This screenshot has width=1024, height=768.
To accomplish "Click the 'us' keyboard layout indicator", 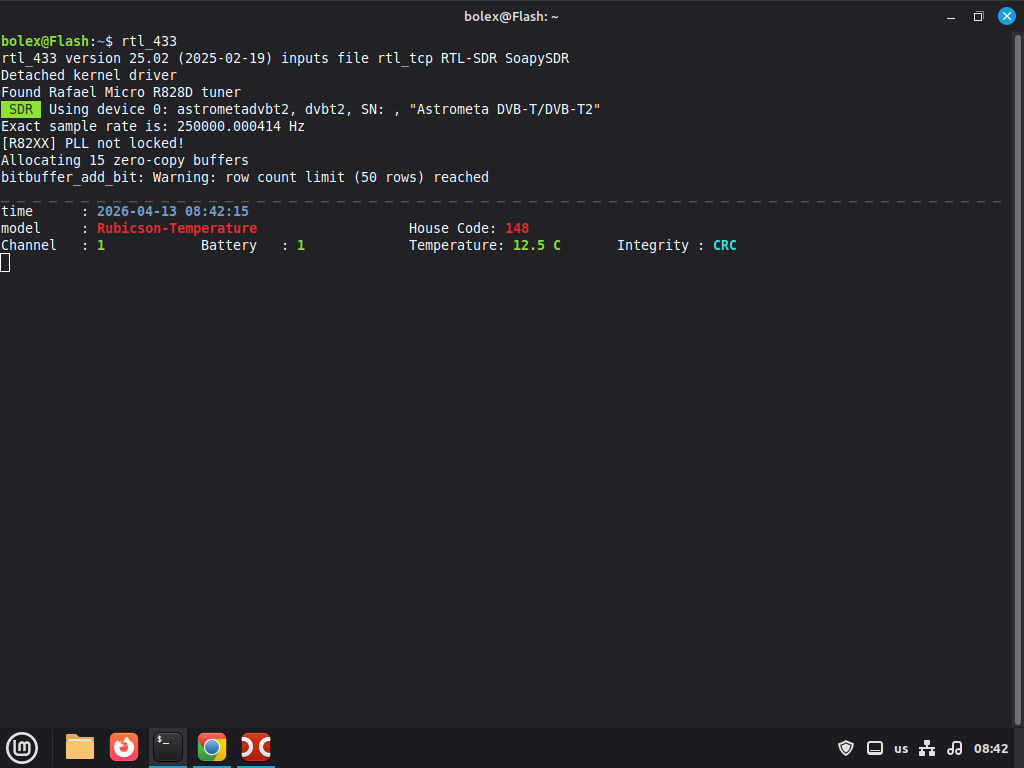I will point(901,748).
